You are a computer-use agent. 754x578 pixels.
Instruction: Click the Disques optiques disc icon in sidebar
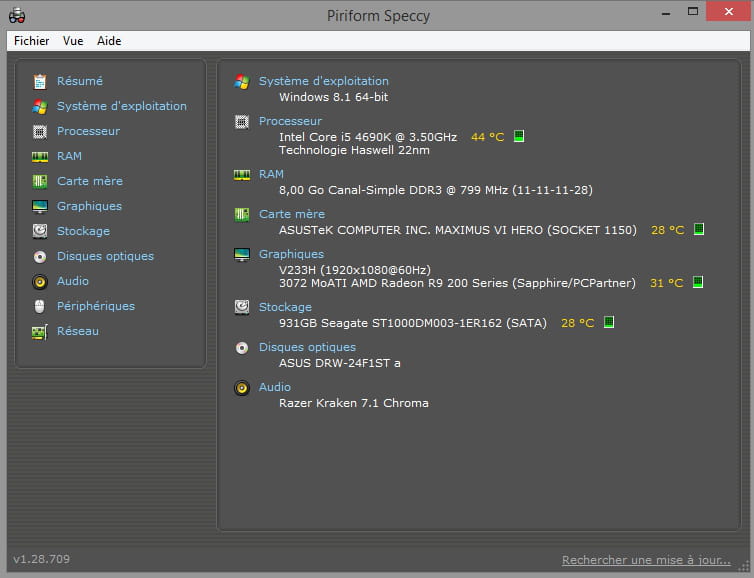point(40,256)
